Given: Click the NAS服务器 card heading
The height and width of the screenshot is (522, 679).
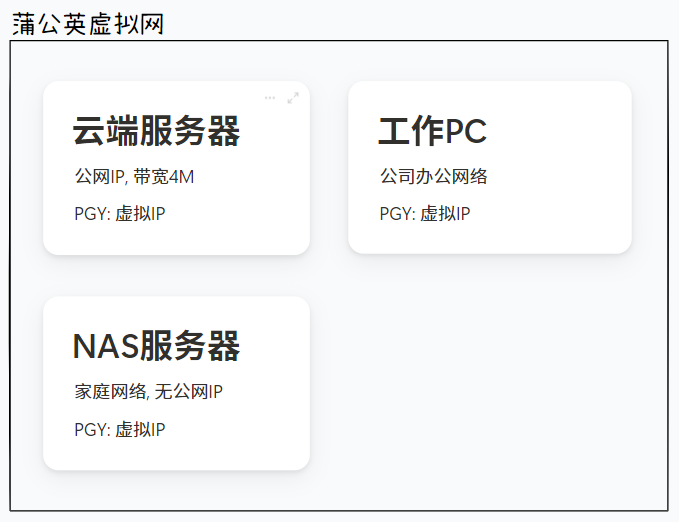Looking at the screenshot, I should pos(156,346).
